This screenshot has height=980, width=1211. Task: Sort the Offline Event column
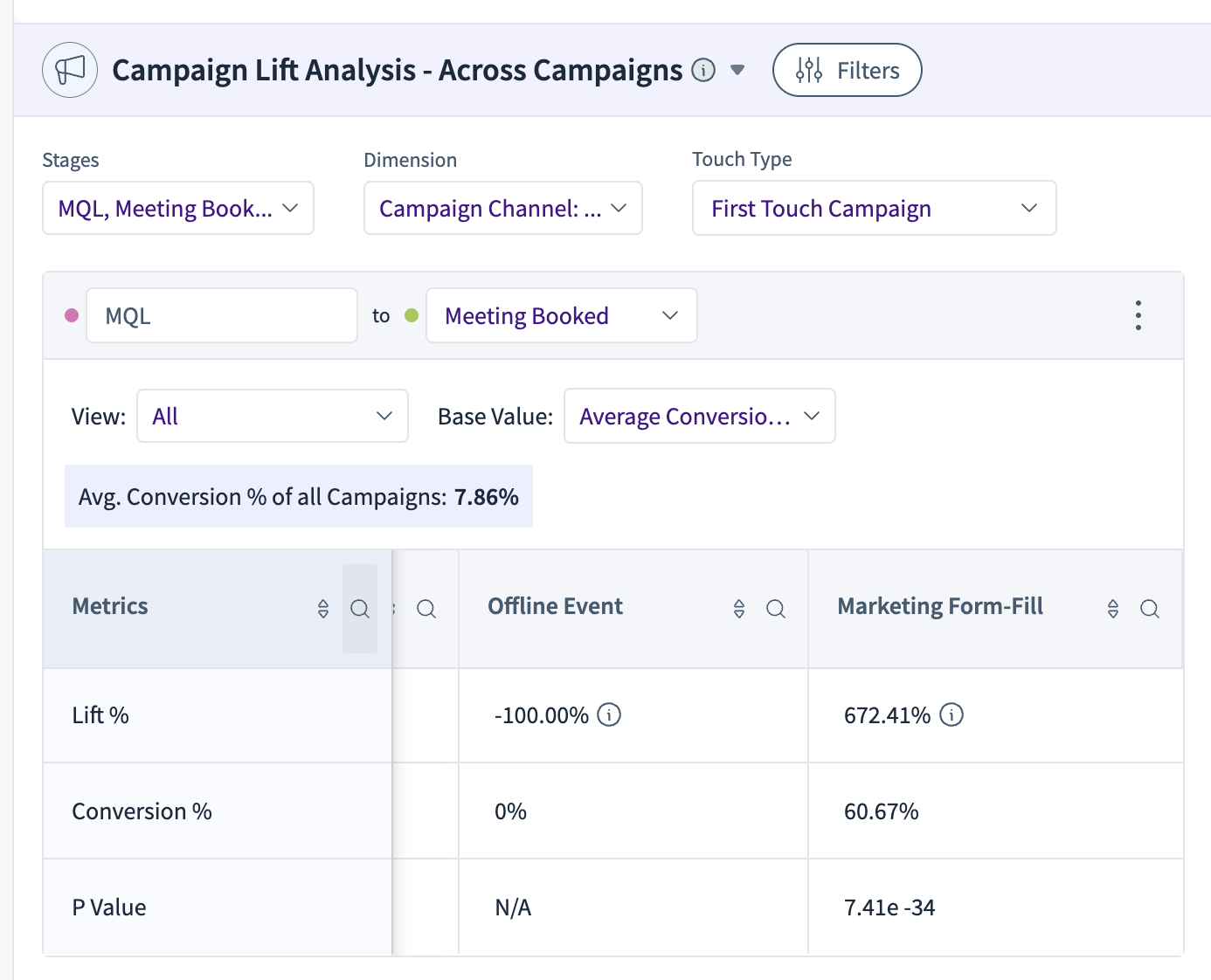[x=739, y=609]
